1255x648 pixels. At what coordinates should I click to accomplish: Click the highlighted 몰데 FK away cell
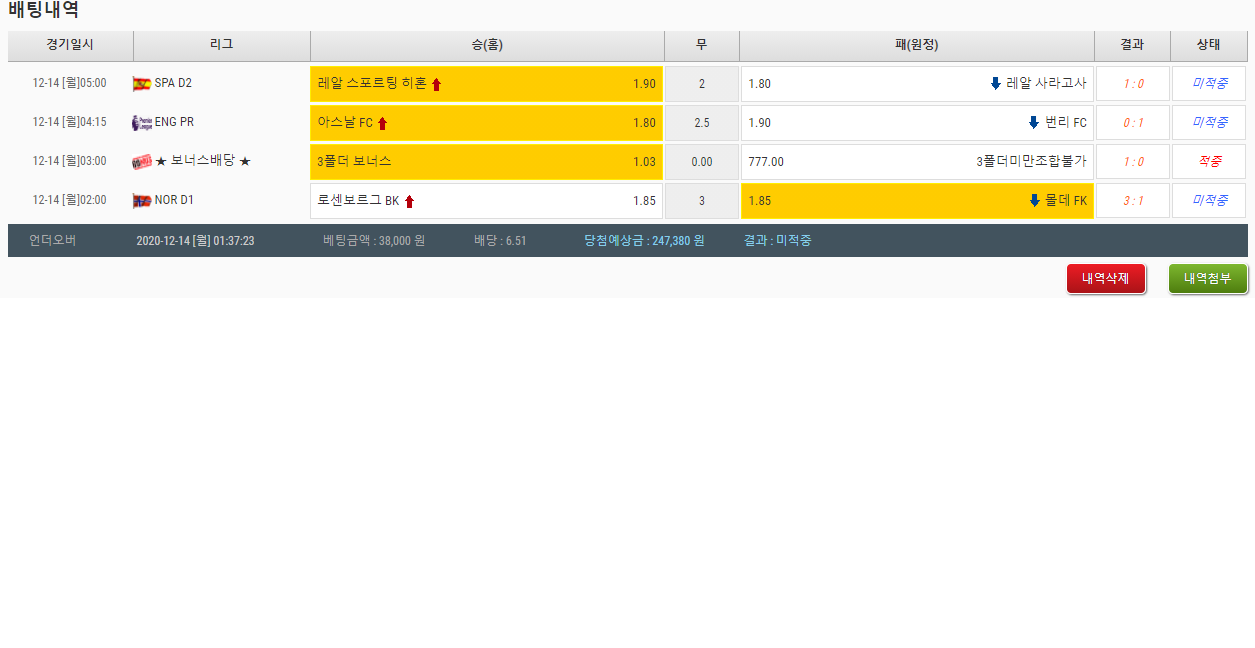(x=916, y=201)
